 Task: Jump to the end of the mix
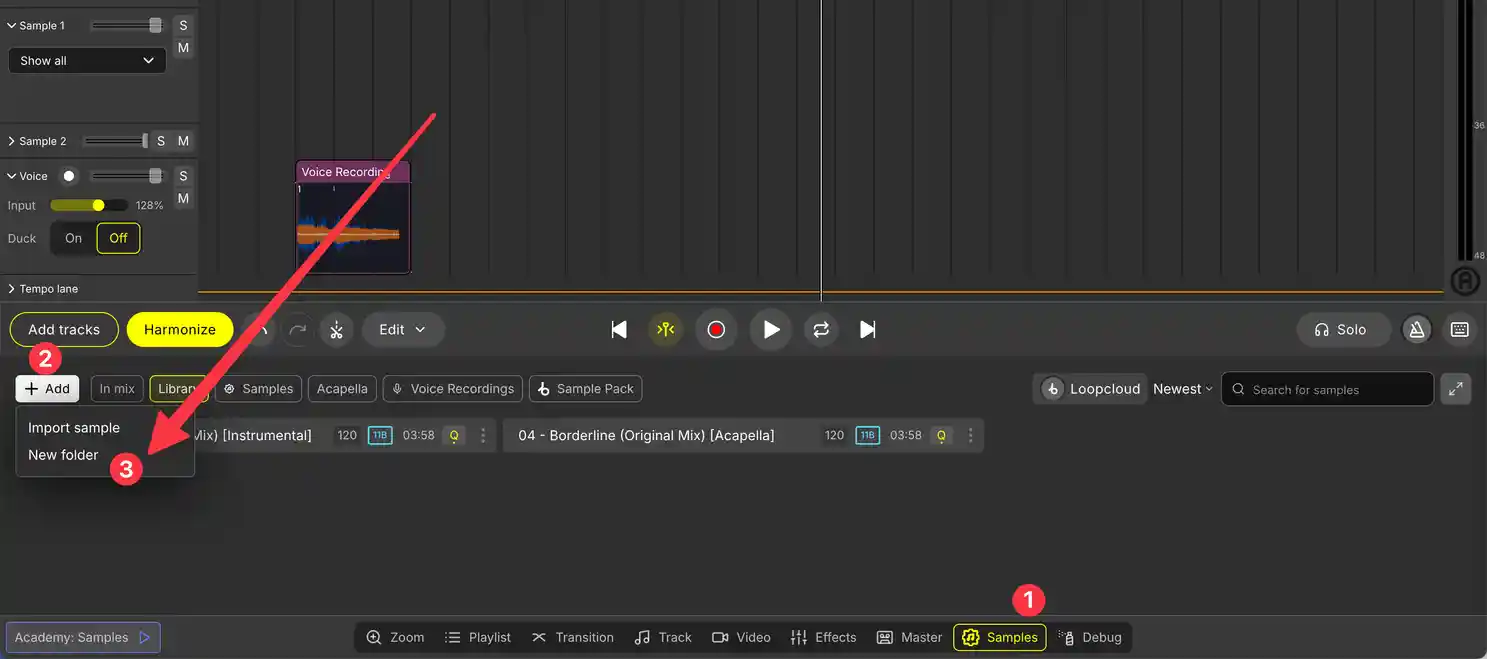[x=868, y=330]
